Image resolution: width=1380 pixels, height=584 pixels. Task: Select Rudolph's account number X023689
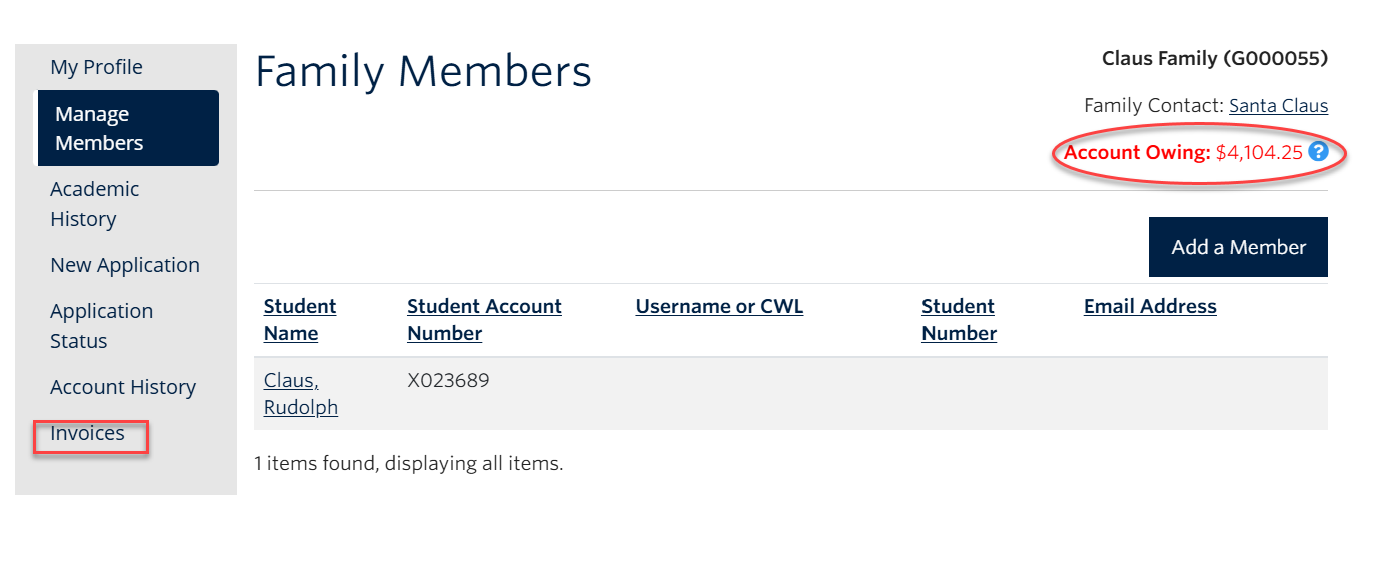(449, 380)
